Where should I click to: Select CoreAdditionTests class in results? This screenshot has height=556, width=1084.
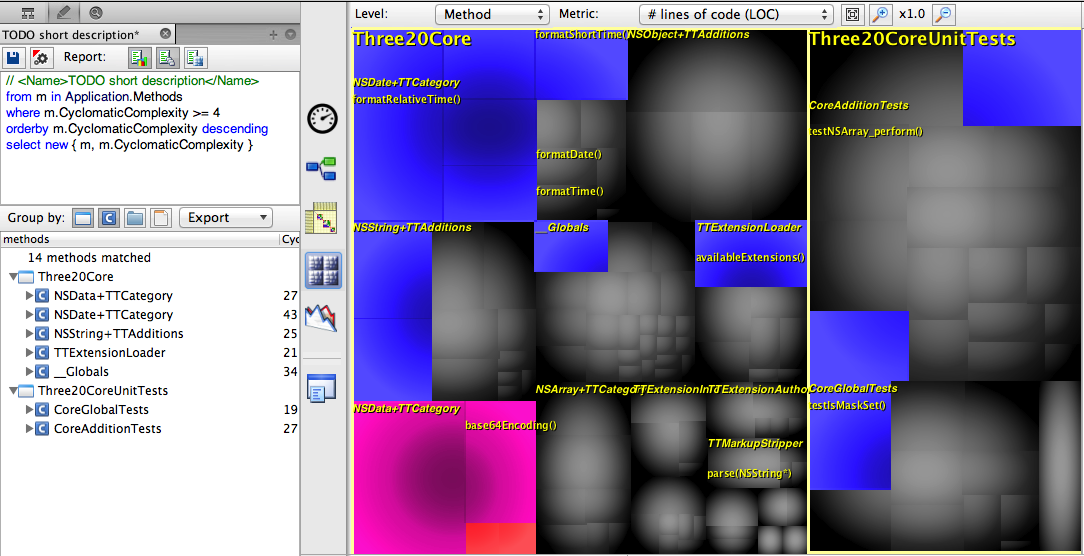107,429
